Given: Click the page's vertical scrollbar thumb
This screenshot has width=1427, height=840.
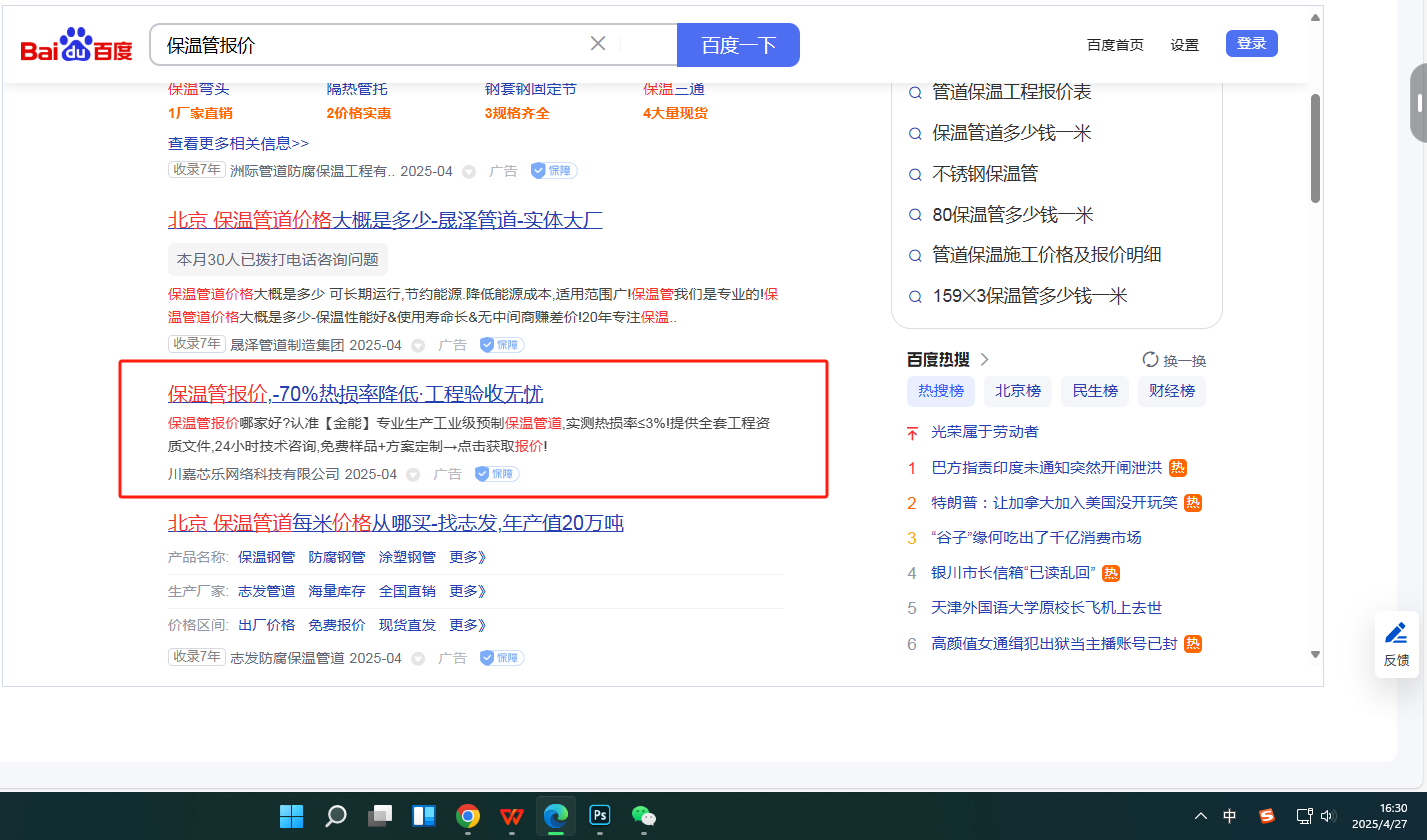Looking at the screenshot, I should pos(1315,150).
